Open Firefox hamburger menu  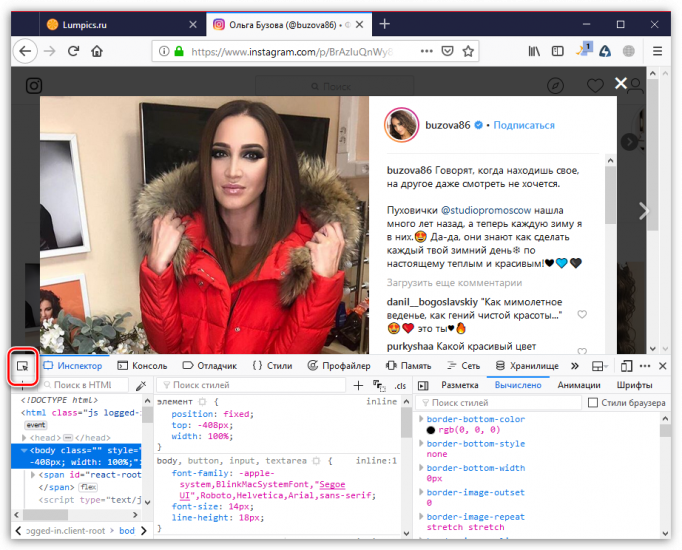(x=658, y=51)
